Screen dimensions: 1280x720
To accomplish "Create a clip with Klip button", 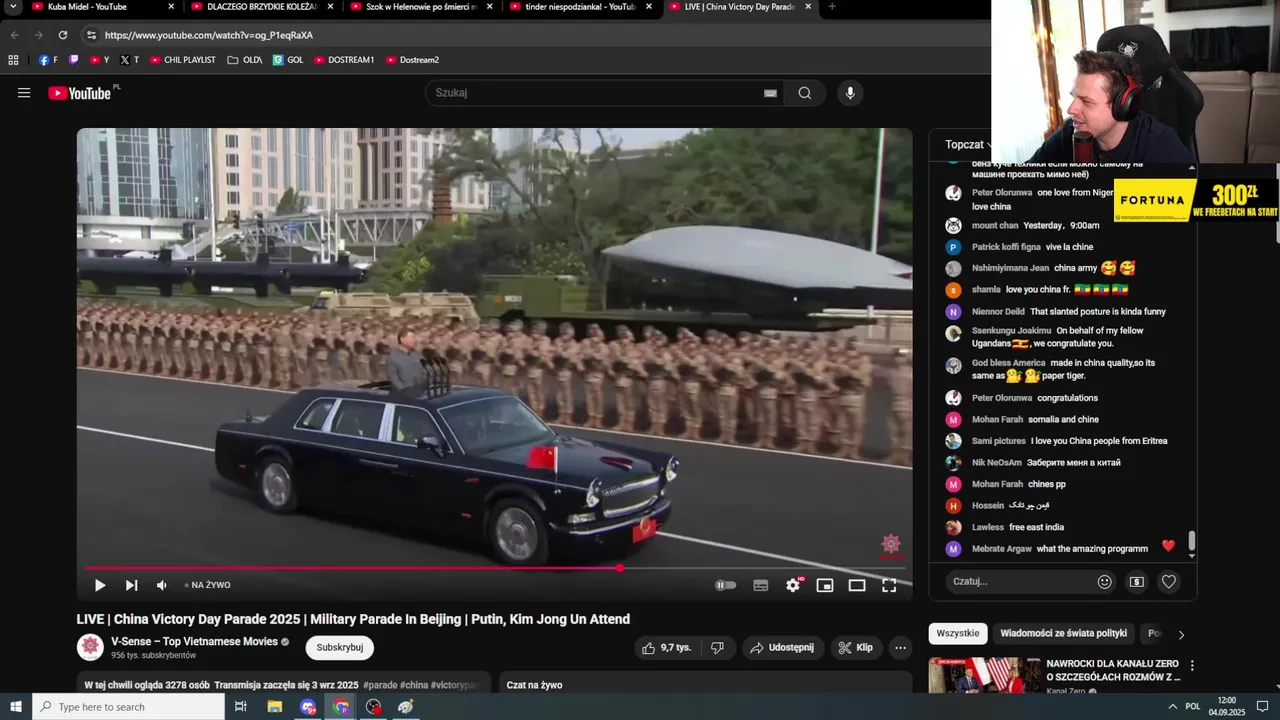I will (x=856, y=648).
